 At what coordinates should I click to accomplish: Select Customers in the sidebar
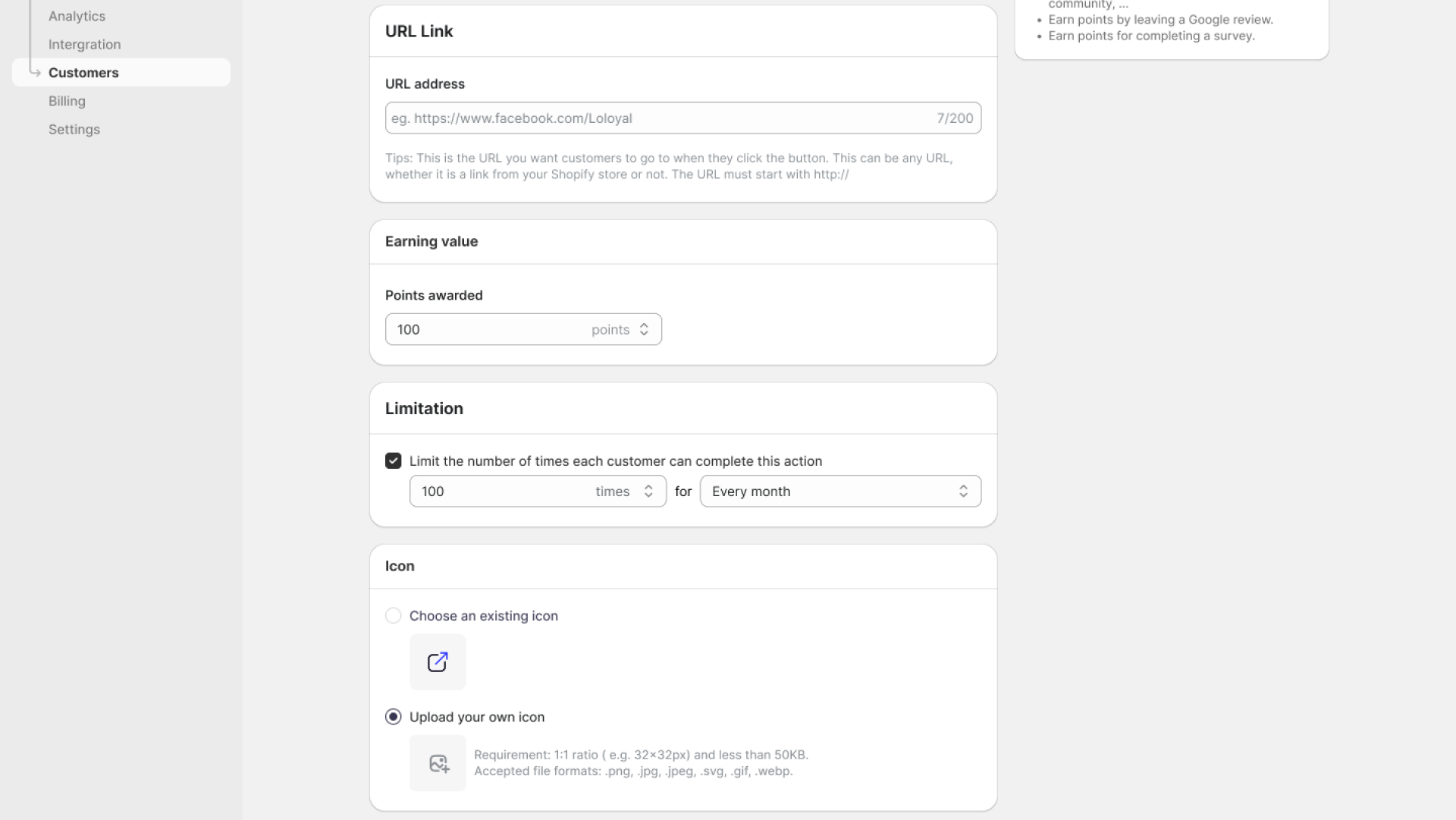pyautogui.click(x=121, y=72)
